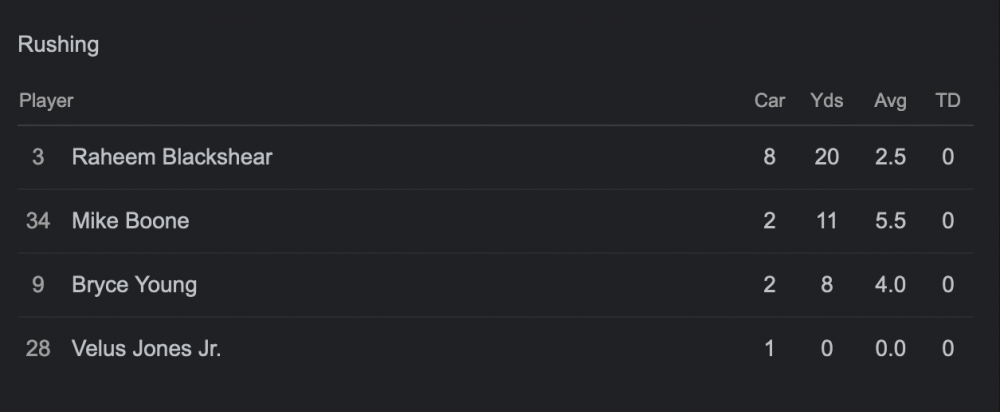Click Raheem Blackshear's player name
Viewport: 1000px width, 412px height.
pyautogui.click(x=172, y=157)
